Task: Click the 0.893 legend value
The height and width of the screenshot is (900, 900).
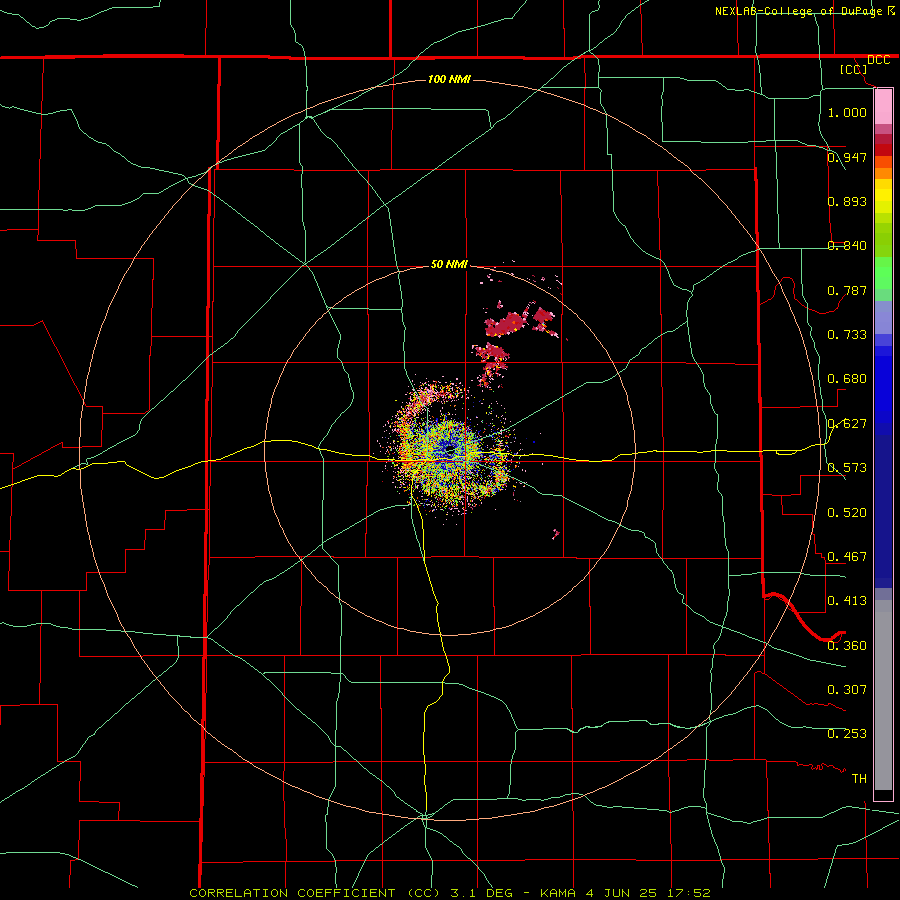Action: coord(847,201)
